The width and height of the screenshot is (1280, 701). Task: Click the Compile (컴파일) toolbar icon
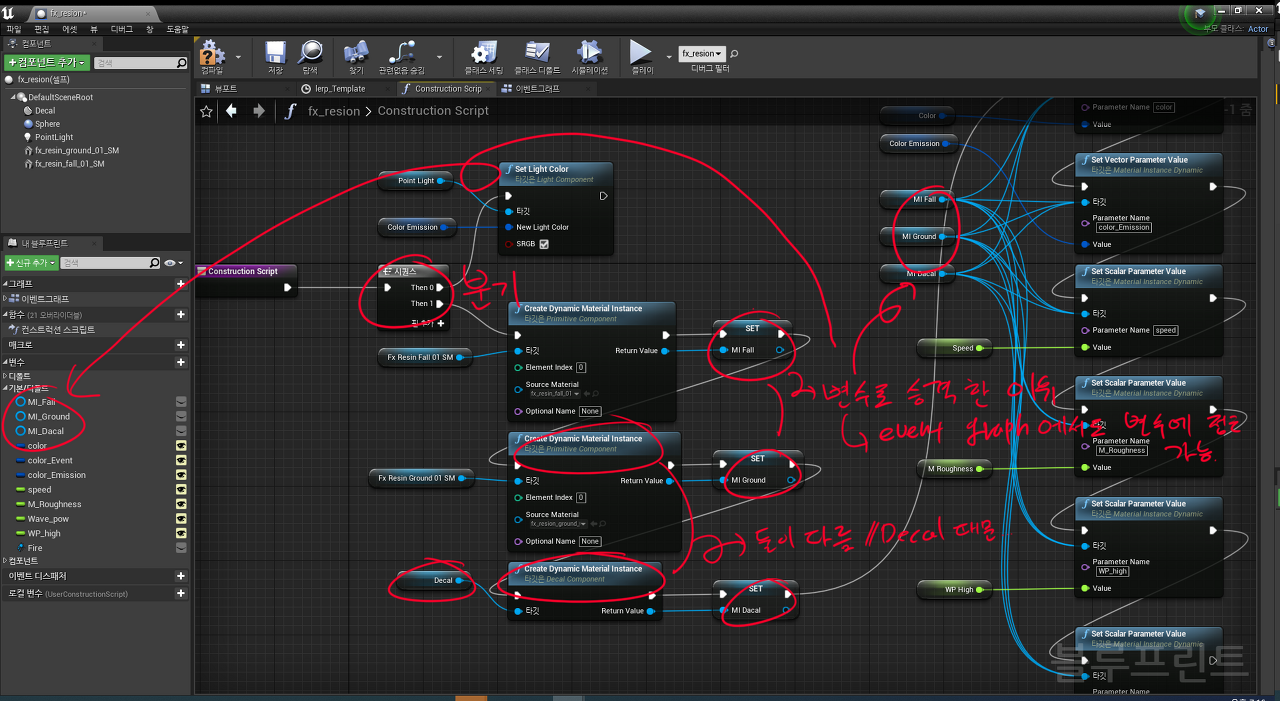211,52
